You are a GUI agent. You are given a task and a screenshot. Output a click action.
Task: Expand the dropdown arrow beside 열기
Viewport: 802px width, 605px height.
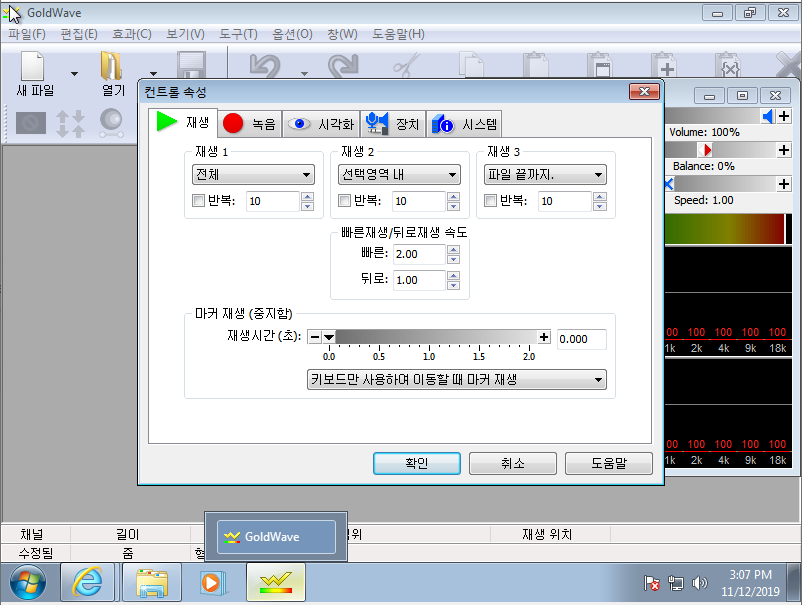click(x=153, y=74)
